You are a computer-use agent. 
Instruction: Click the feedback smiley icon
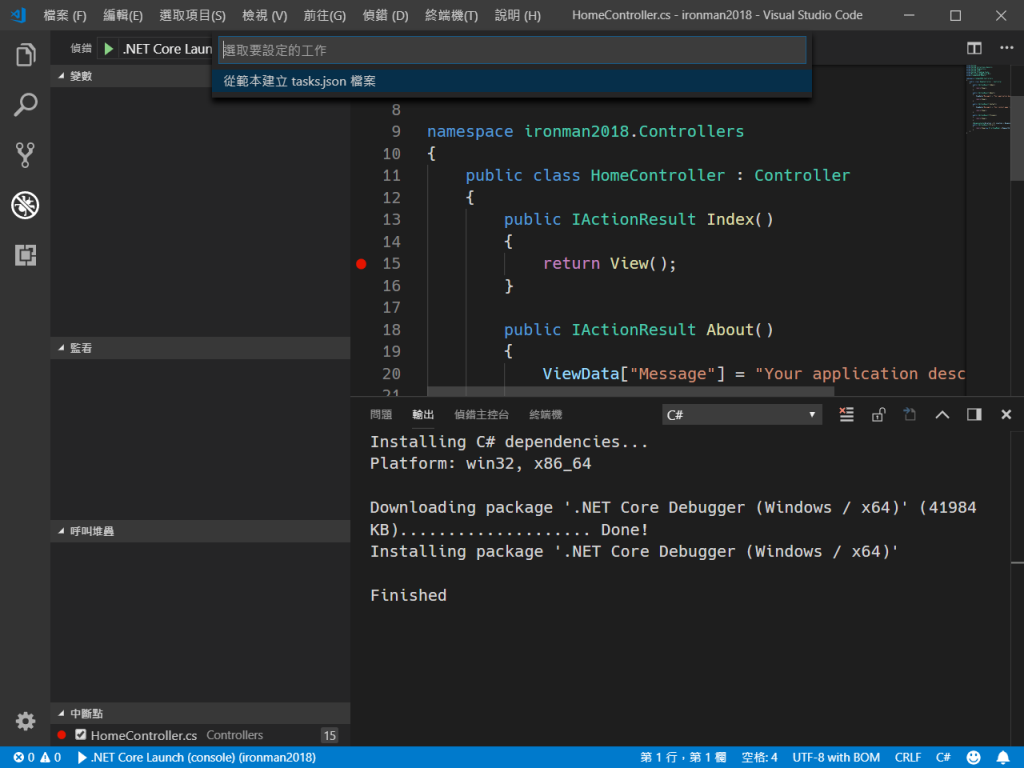(x=973, y=758)
